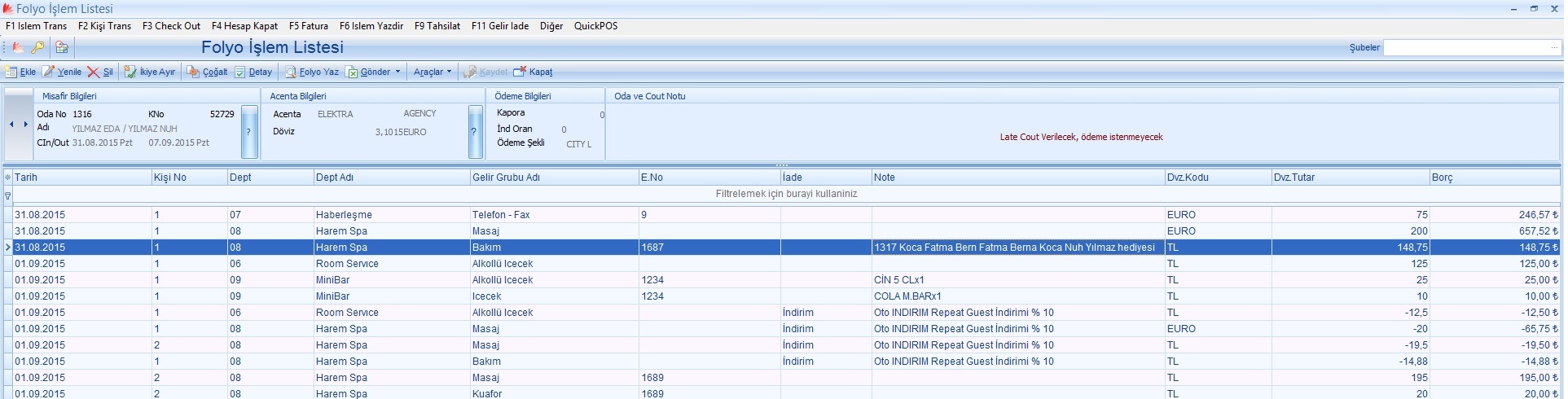Click the KNo 52729 field
Viewport: 1568px width, 399px height.
(222, 115)
